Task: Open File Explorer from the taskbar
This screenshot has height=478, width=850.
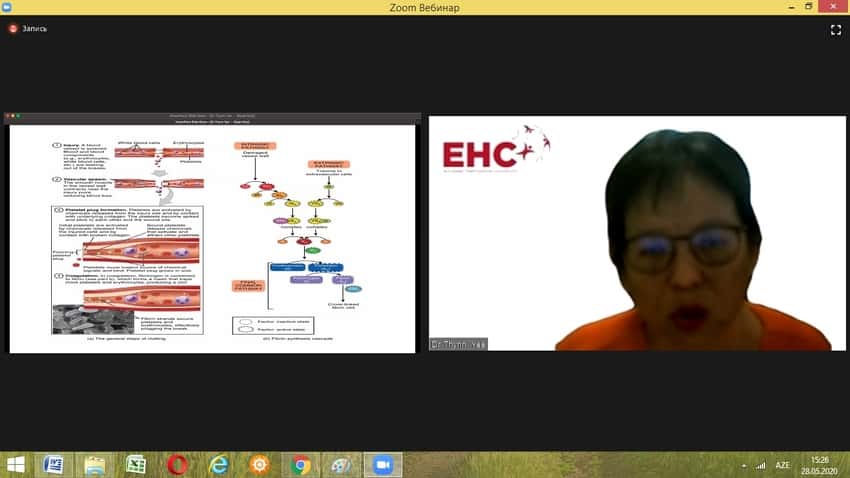Action: click(95, 465)
